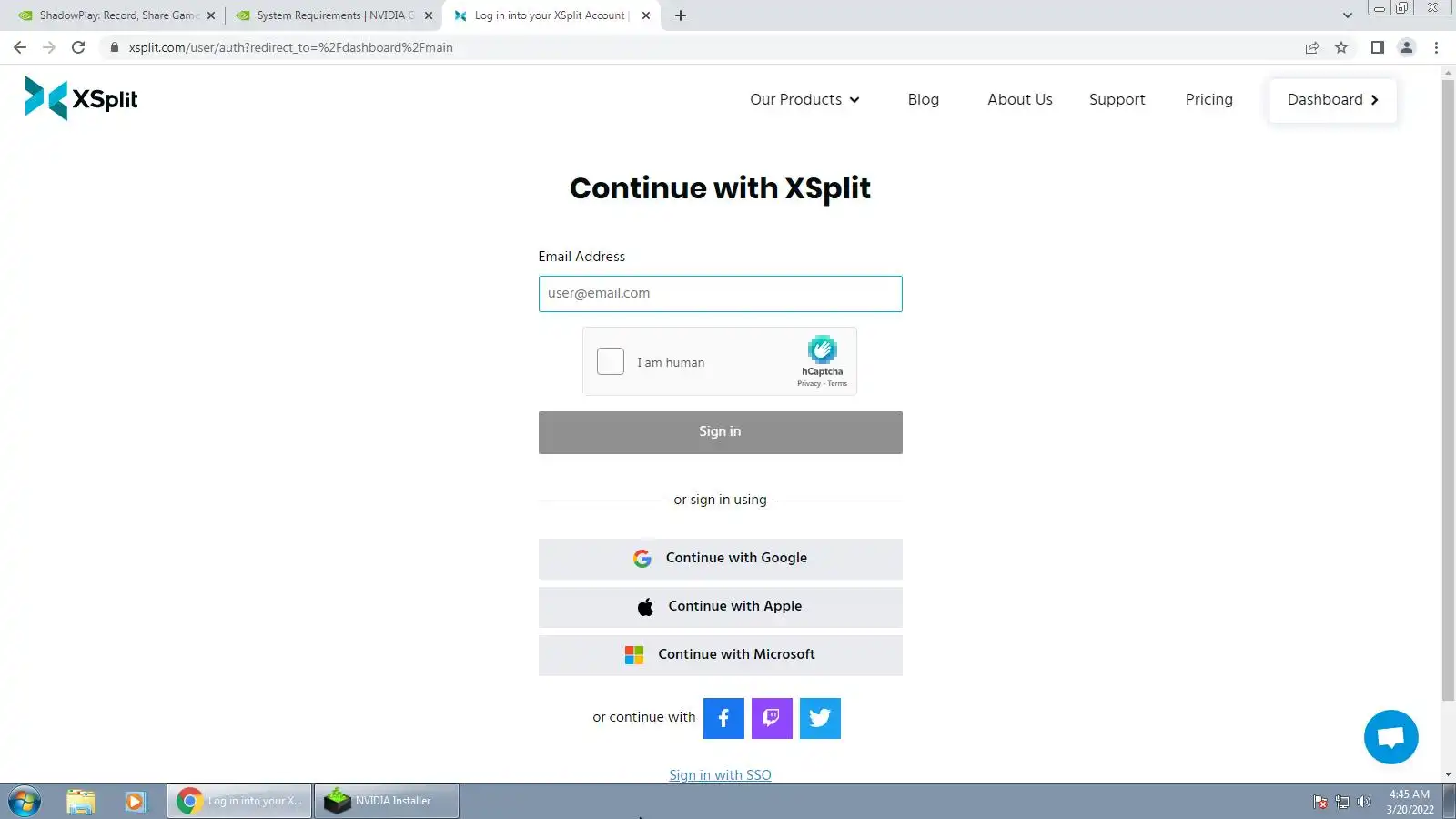This screenshot has width=1456, height=819.
Task: Choose Continue with Microsoft
Action: click(x=720, y=655)
